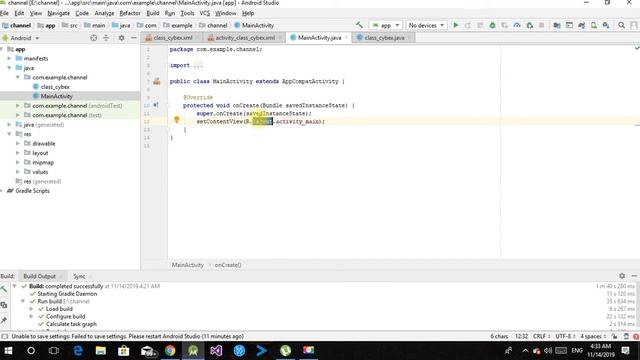Click collapse all icon in Project panel
The width and height of the screenshot is (640, 360).
106,38
